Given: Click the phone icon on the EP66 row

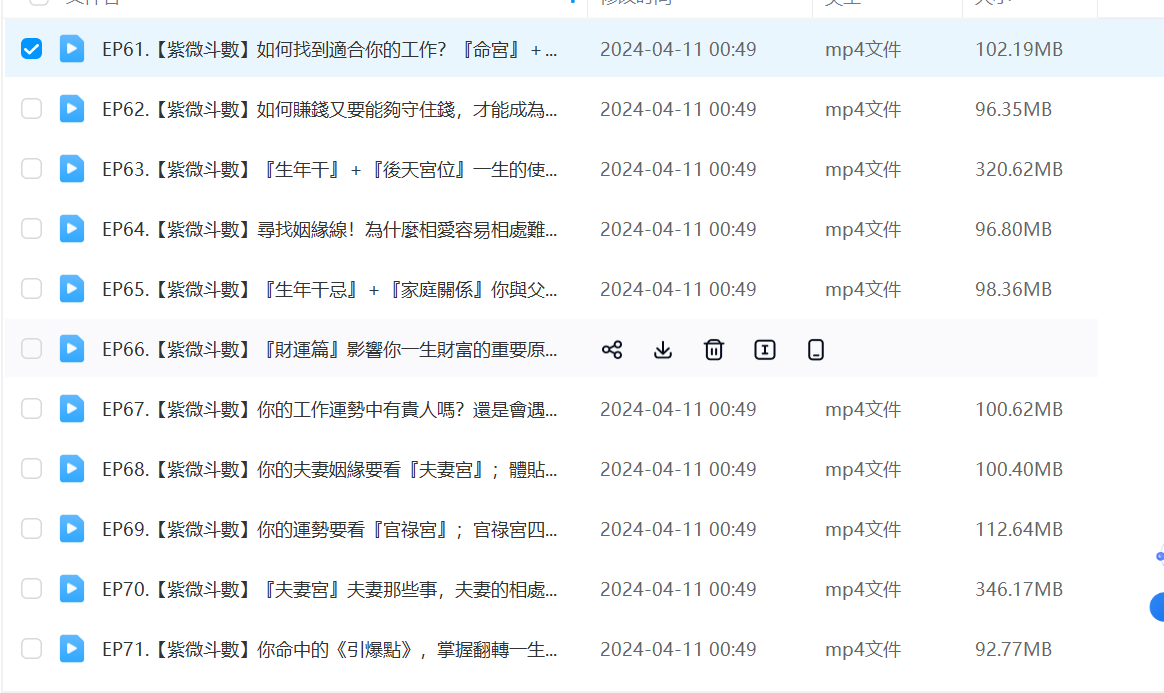Looking at the screenshot, I should (x=816, y=349).
